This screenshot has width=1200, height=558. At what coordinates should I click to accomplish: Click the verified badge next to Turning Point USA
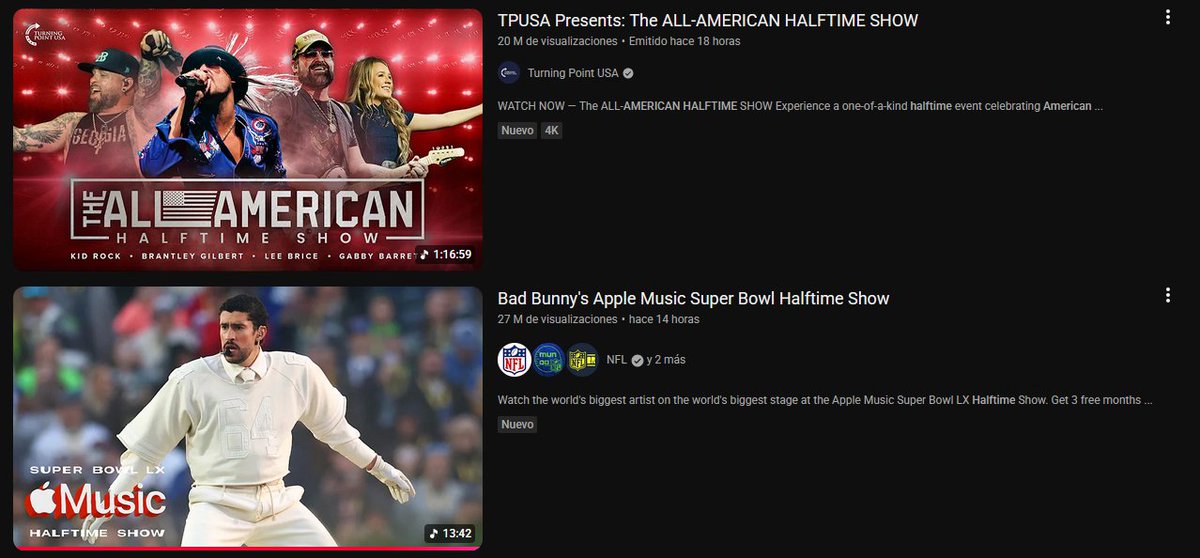click(628, 73)
